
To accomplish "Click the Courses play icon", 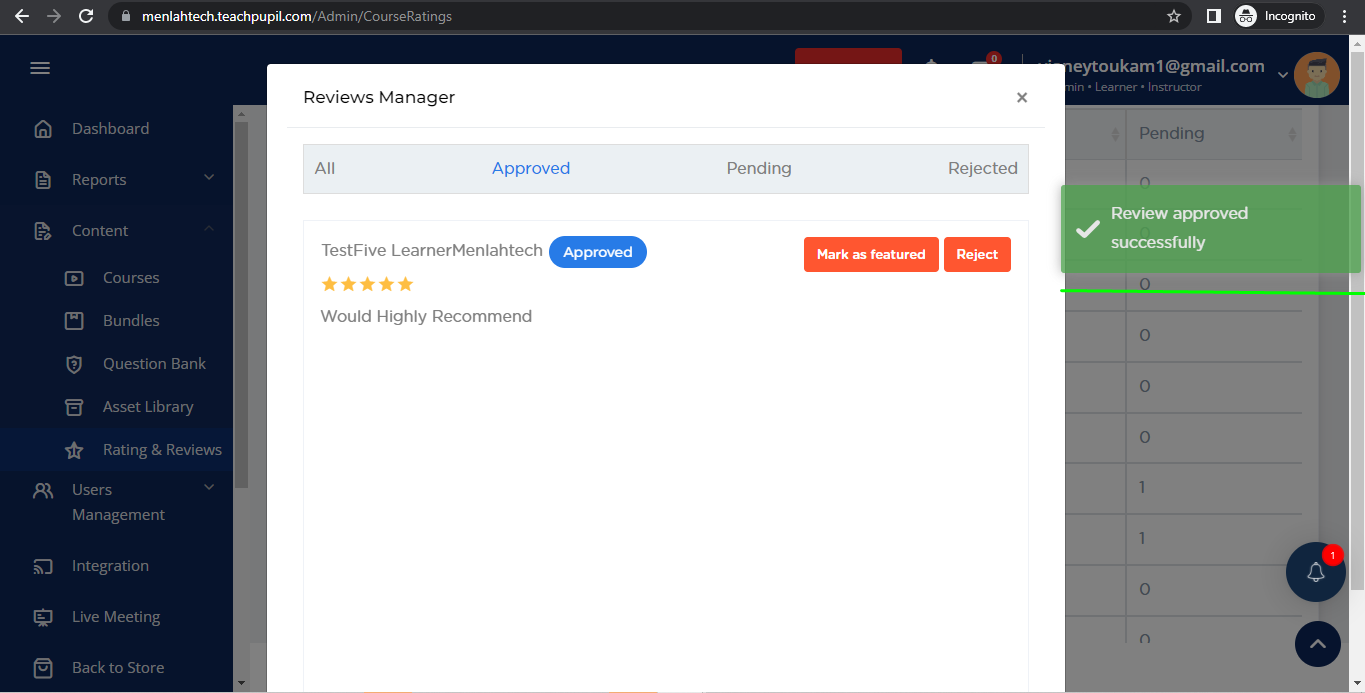I will coord(74,278).
